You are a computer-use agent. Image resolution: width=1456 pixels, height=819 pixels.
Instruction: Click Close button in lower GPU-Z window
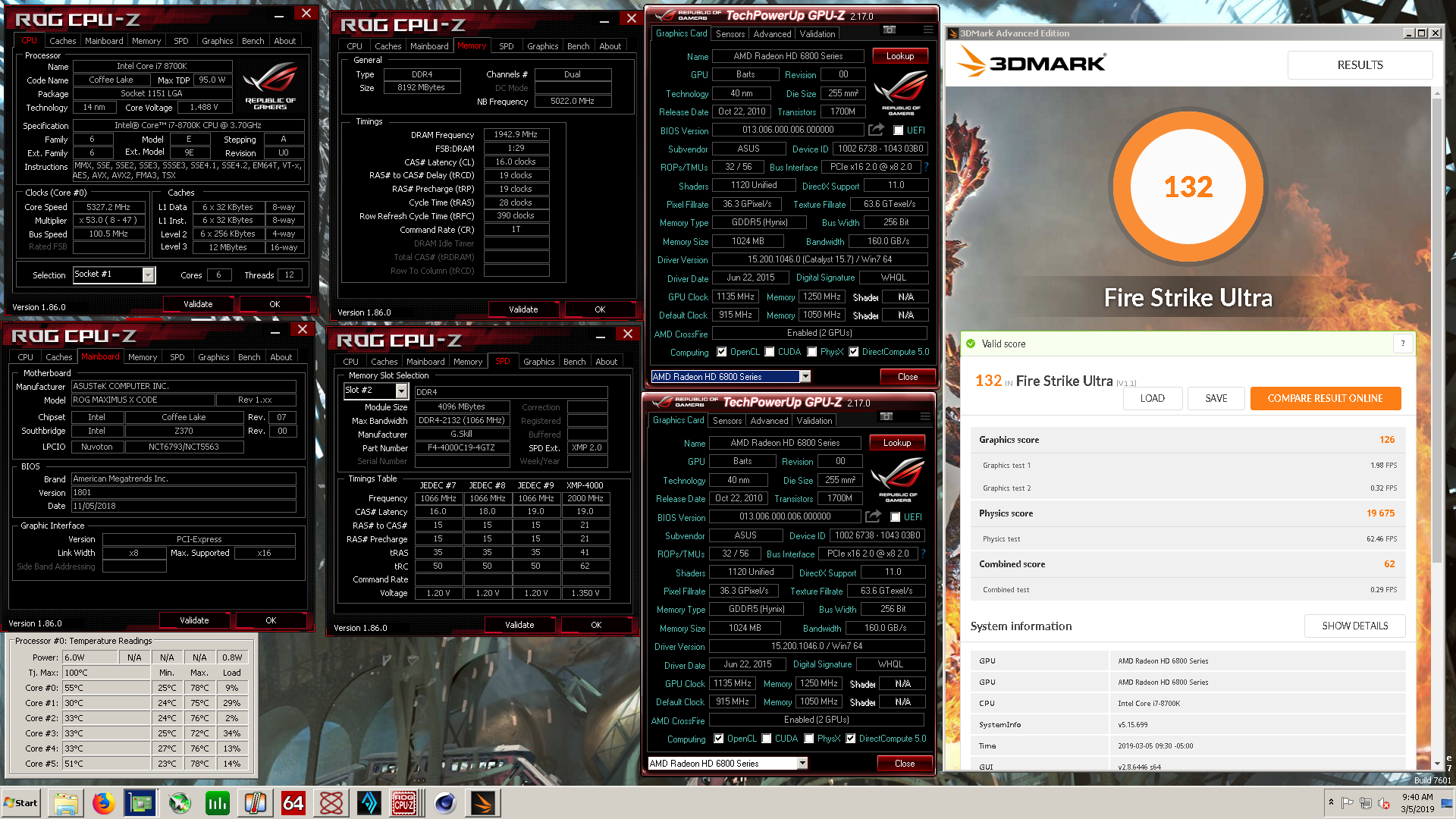[905, 764]
